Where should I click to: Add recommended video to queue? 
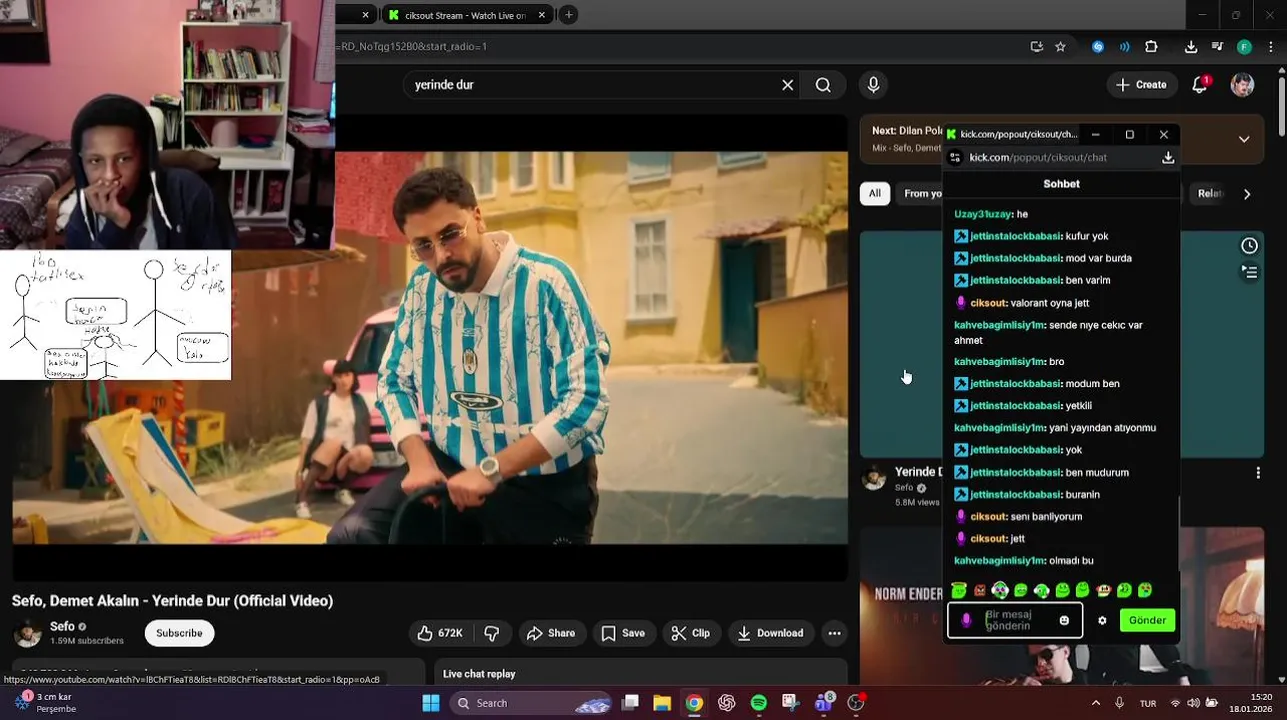[1249, 271]
